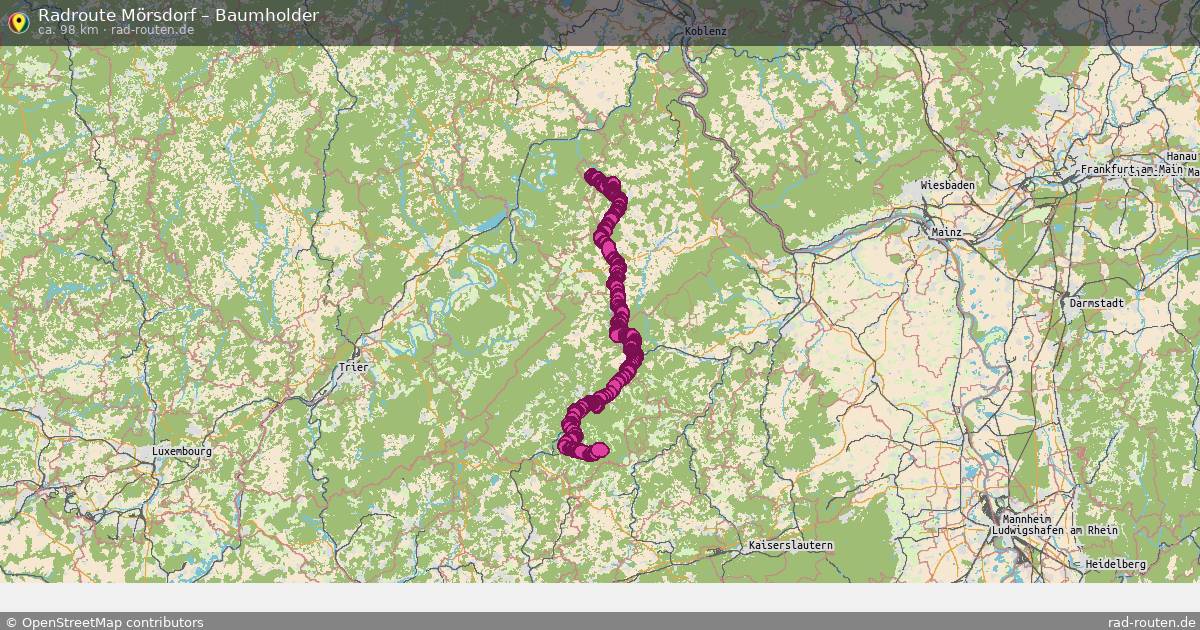The image size is (1200, 630).
Task: Click OpenStreetMap contributors attribution
Action: tap(104, 622)
